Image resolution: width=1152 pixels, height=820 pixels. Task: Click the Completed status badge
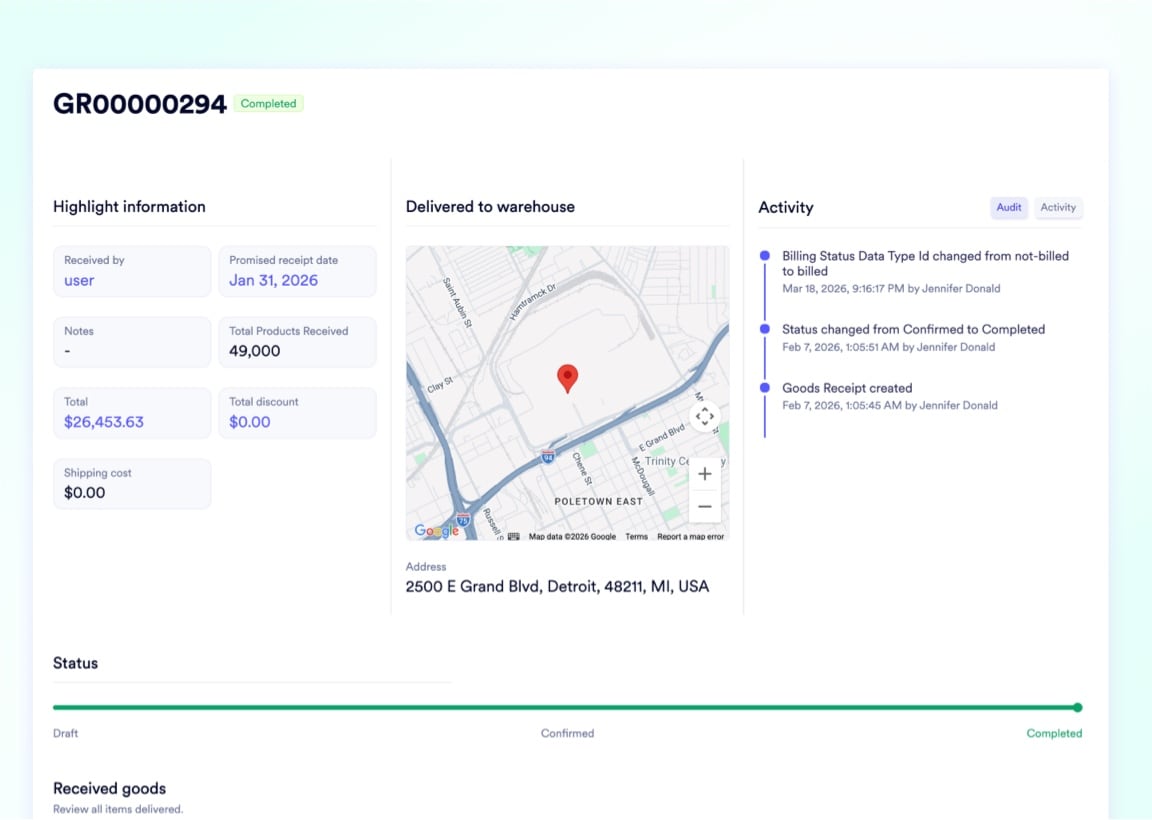[x=268, y=104]
